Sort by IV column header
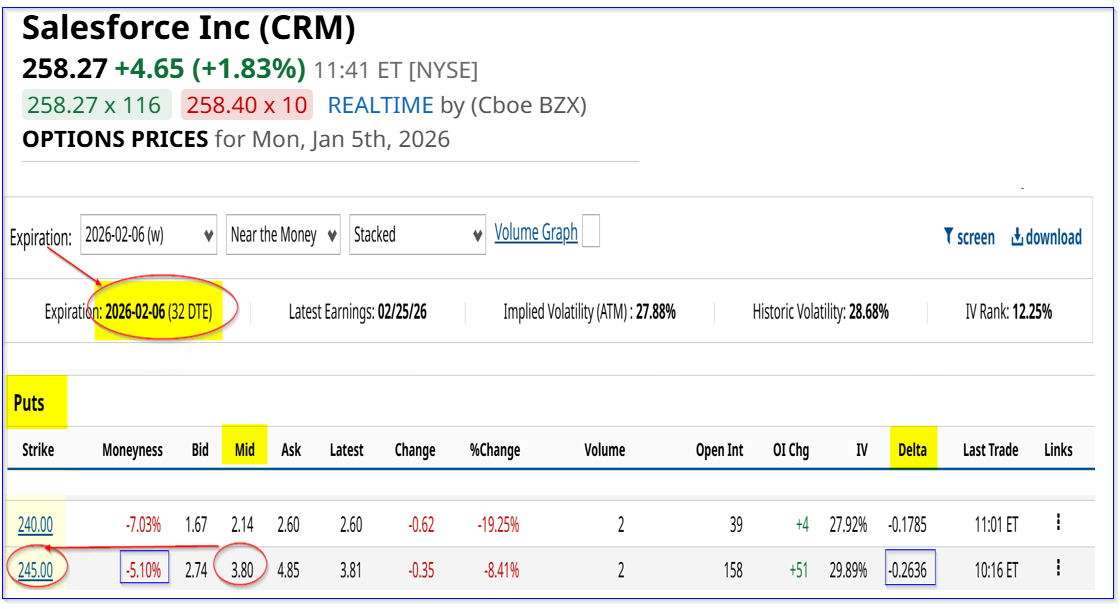 [861, 450]
